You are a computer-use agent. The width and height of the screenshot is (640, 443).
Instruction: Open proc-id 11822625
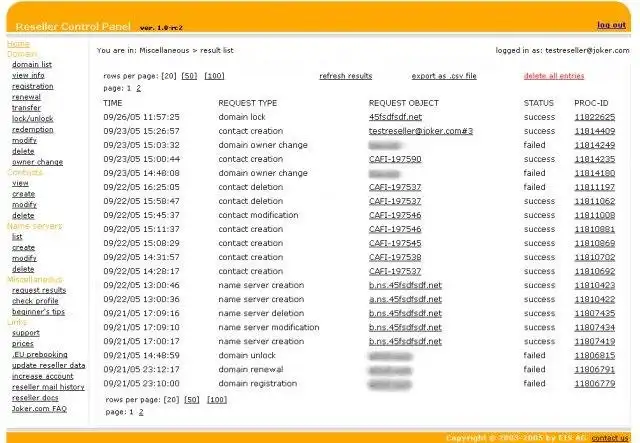click(595, 117)
